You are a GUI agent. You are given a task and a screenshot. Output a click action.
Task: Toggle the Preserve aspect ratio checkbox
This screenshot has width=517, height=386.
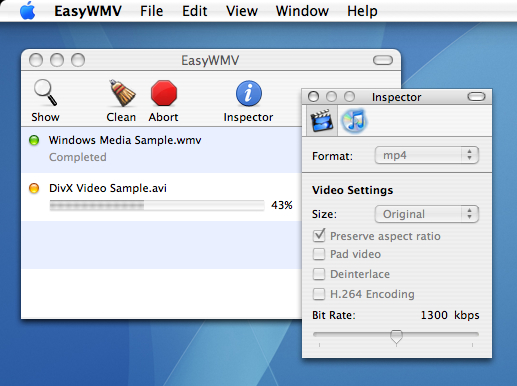pos(319,236)
